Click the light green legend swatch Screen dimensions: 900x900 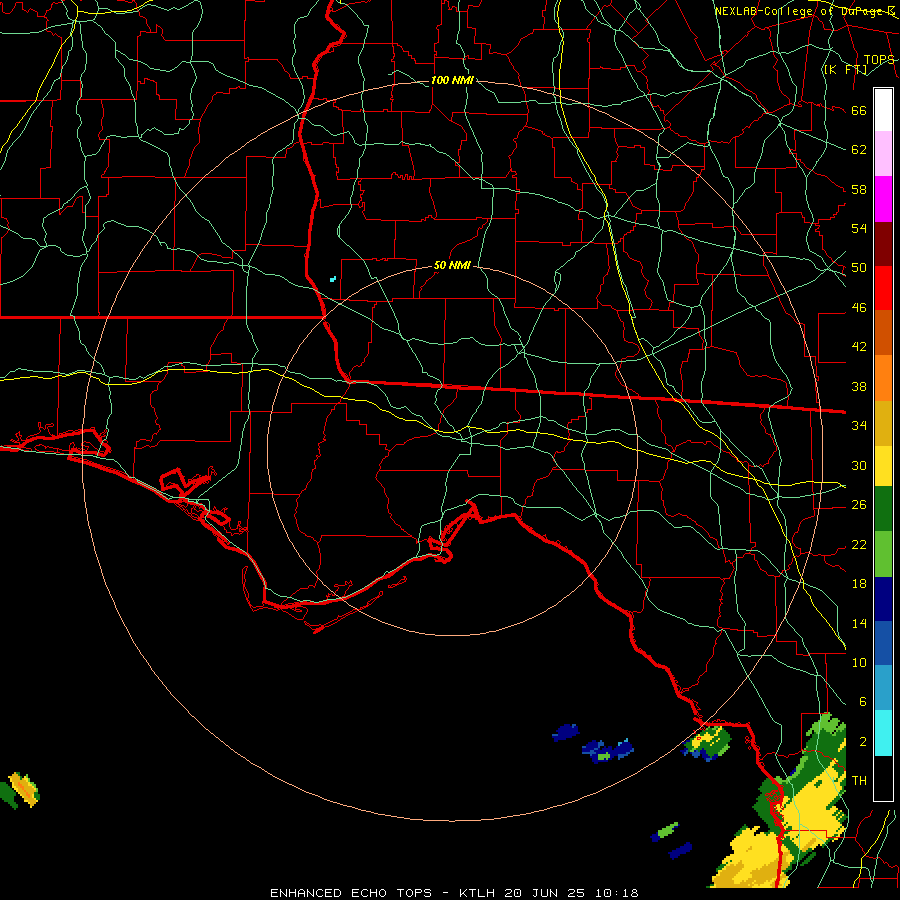[883, 554]
